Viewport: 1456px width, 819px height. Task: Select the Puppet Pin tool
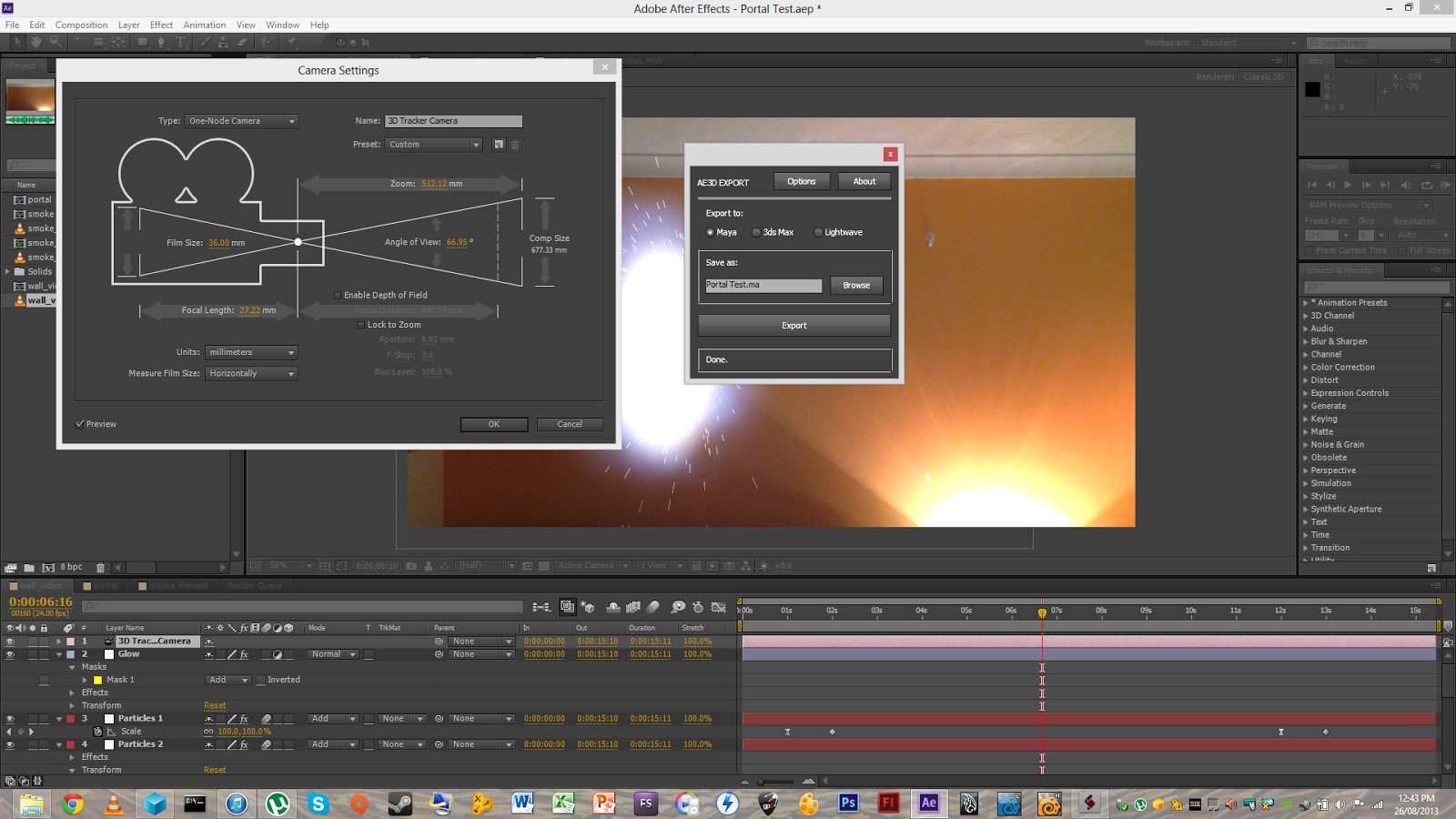tap(292, 42)
